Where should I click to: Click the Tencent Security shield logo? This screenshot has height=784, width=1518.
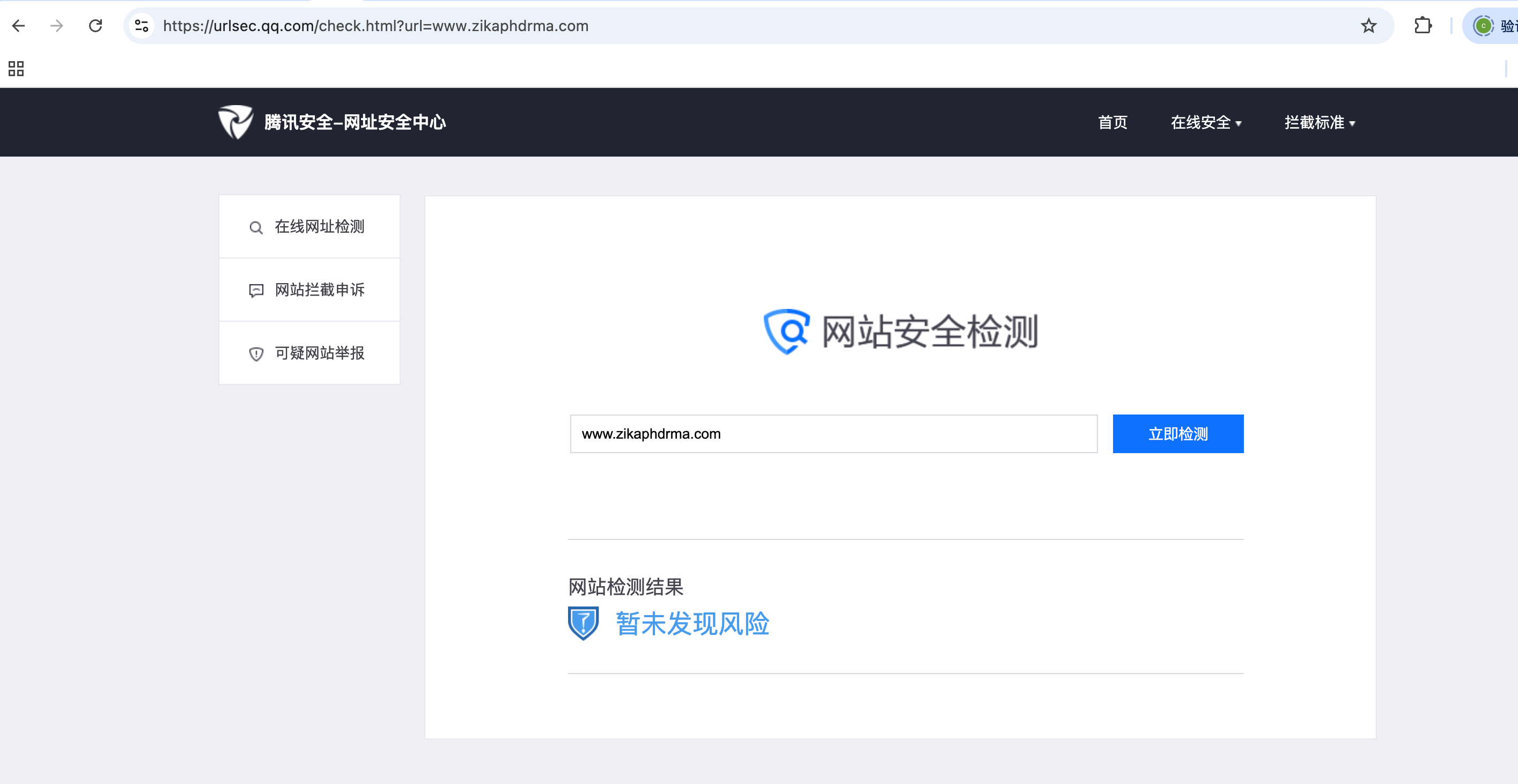click(x=235, y=122)
